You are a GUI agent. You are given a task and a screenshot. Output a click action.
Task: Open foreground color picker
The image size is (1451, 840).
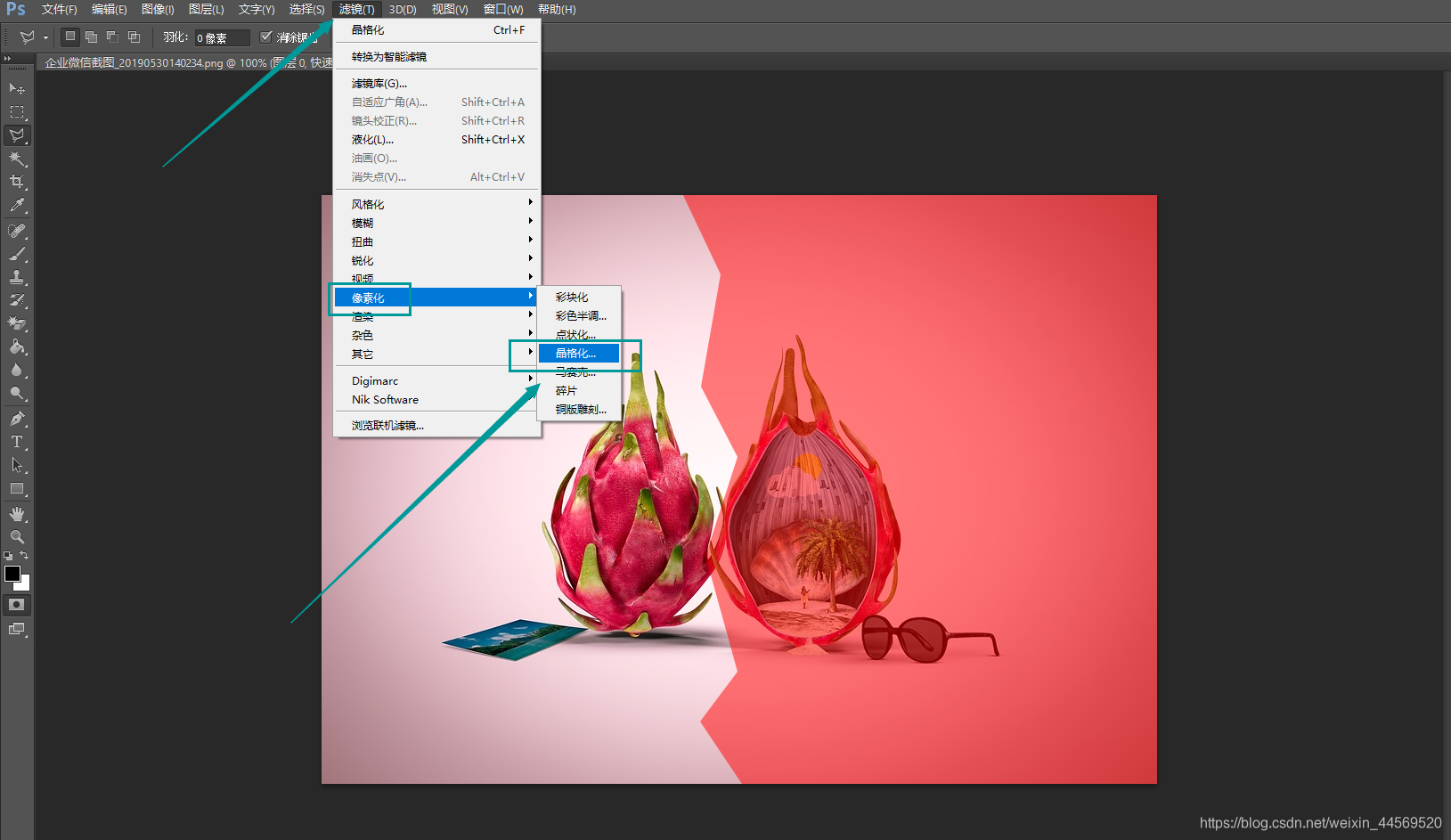point(12,573)
